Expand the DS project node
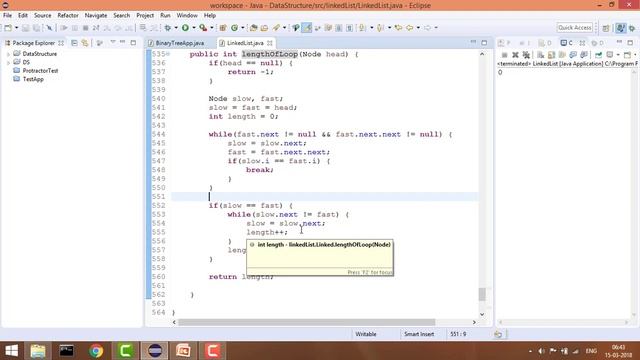The image size is (640, 360). click(x=8, y=62)
